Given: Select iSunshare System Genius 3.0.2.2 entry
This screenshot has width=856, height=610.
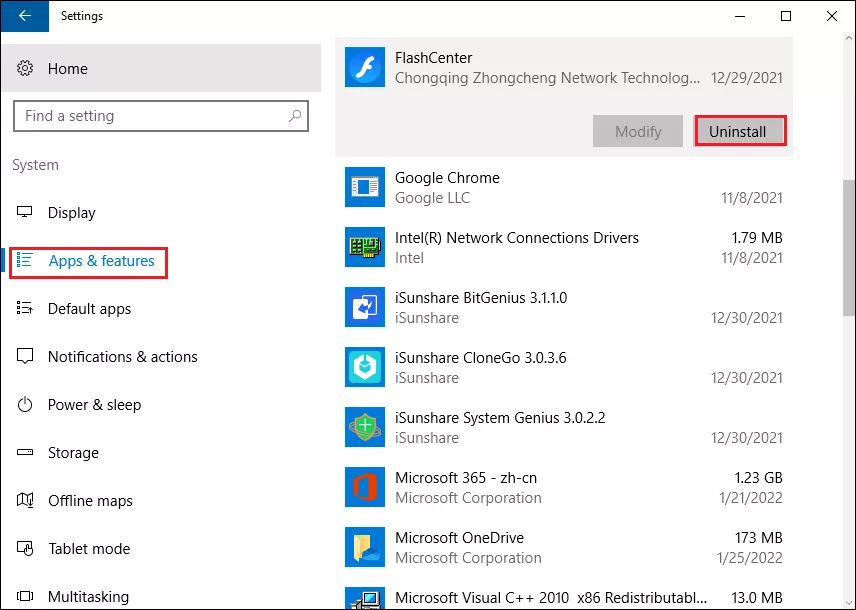Looking at the screenshot, I should pos(564,427).
